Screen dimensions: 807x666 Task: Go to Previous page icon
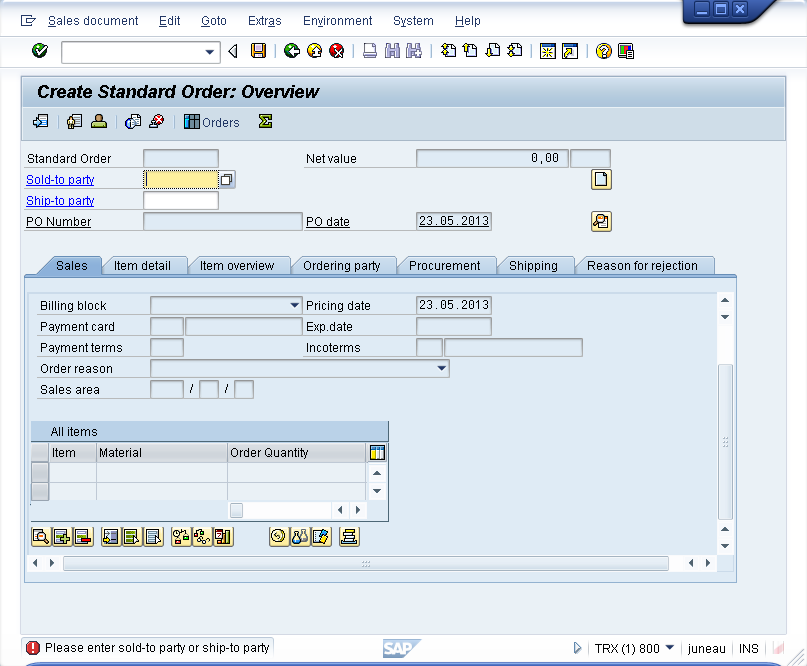tap(470, 50)
